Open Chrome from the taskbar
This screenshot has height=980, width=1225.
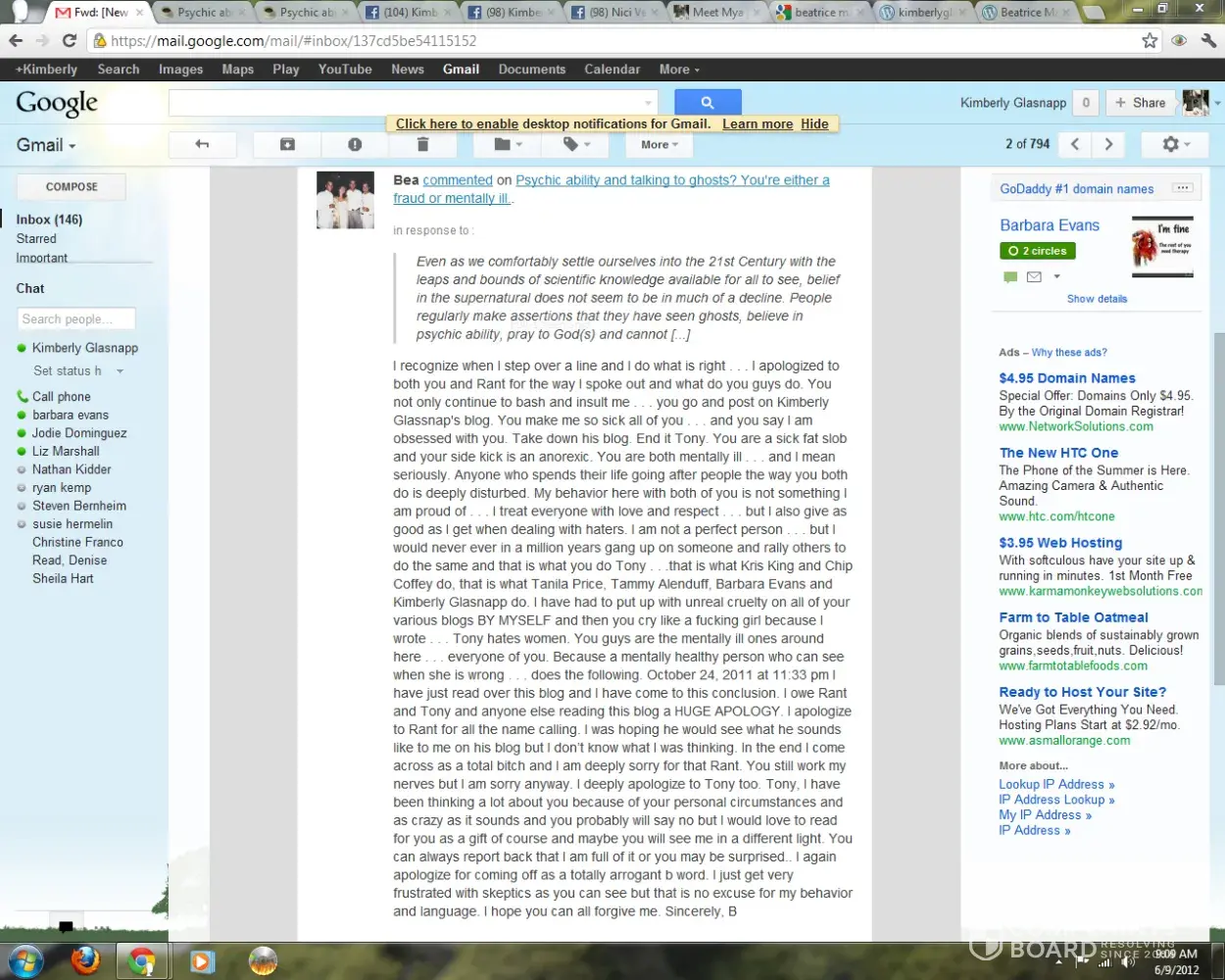[142, 961]
